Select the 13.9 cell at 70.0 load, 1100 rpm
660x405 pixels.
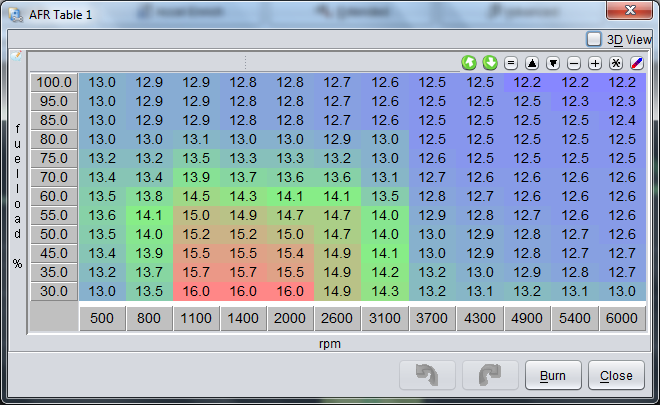pos(196,178)
